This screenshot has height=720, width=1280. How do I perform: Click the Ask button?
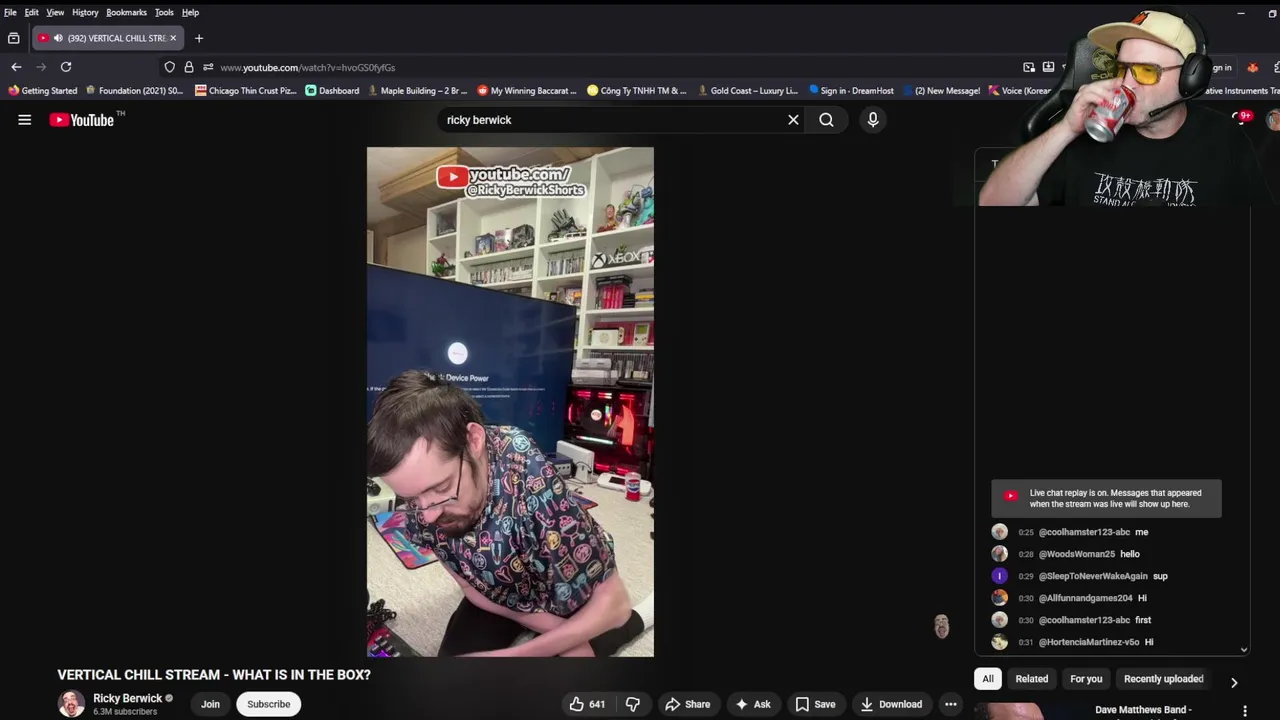point(752,704)
